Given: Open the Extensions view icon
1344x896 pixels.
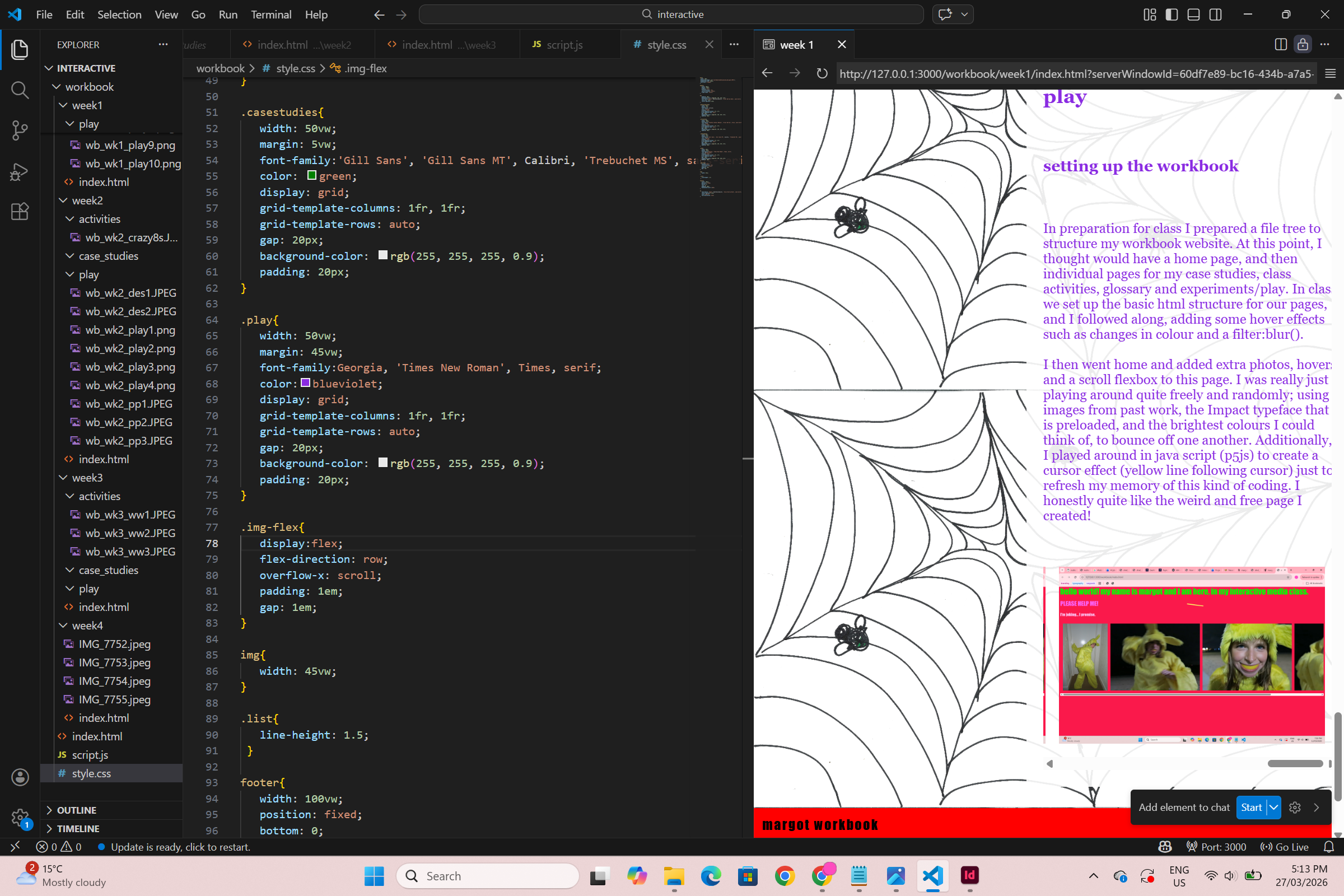Looking at the screenshot, I should 20,212.
